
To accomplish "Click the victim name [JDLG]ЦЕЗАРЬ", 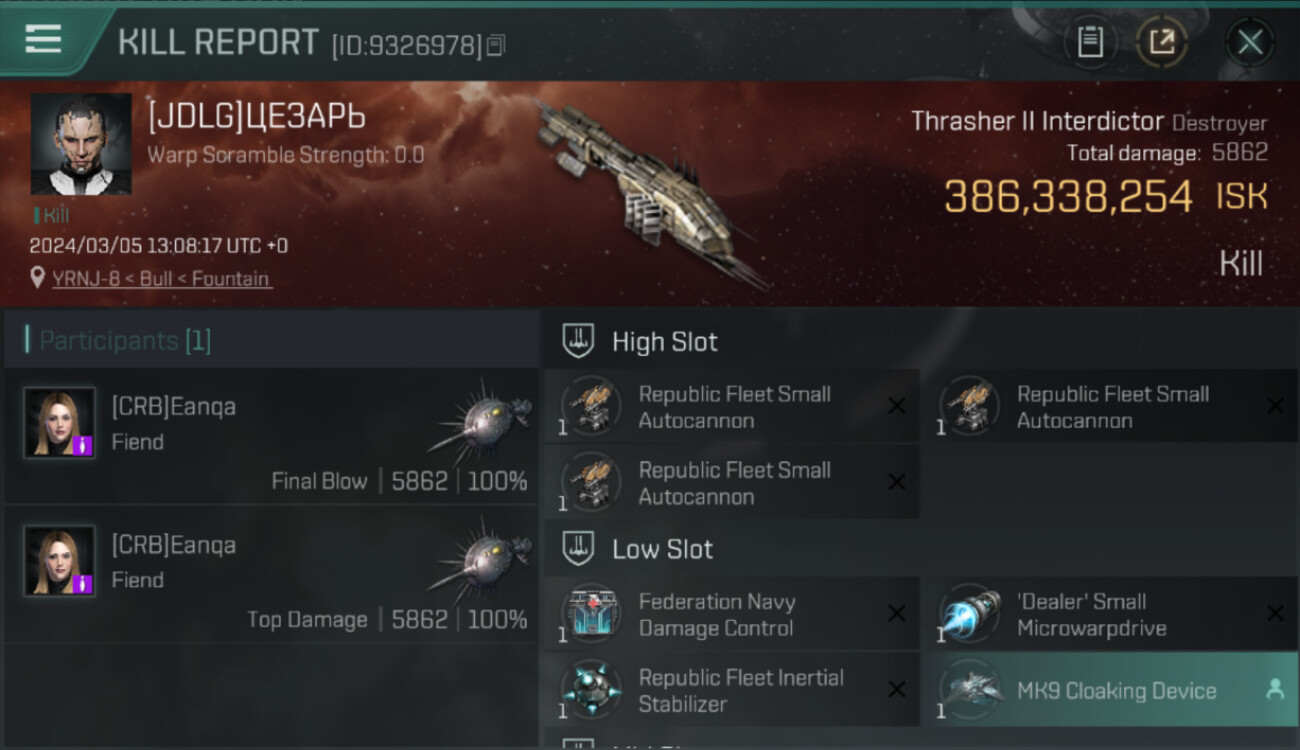I will 257,118.
